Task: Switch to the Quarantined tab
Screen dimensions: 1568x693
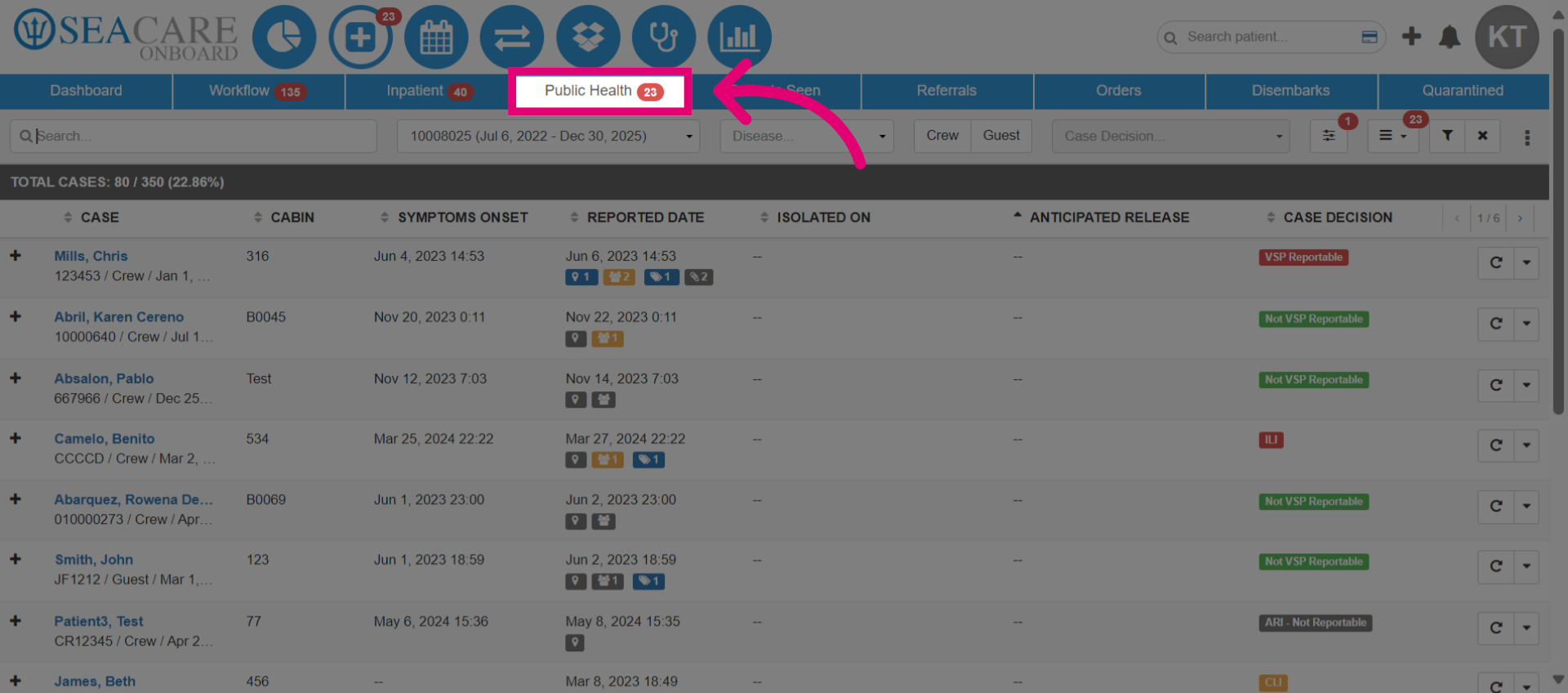Action: [1463, 91]
